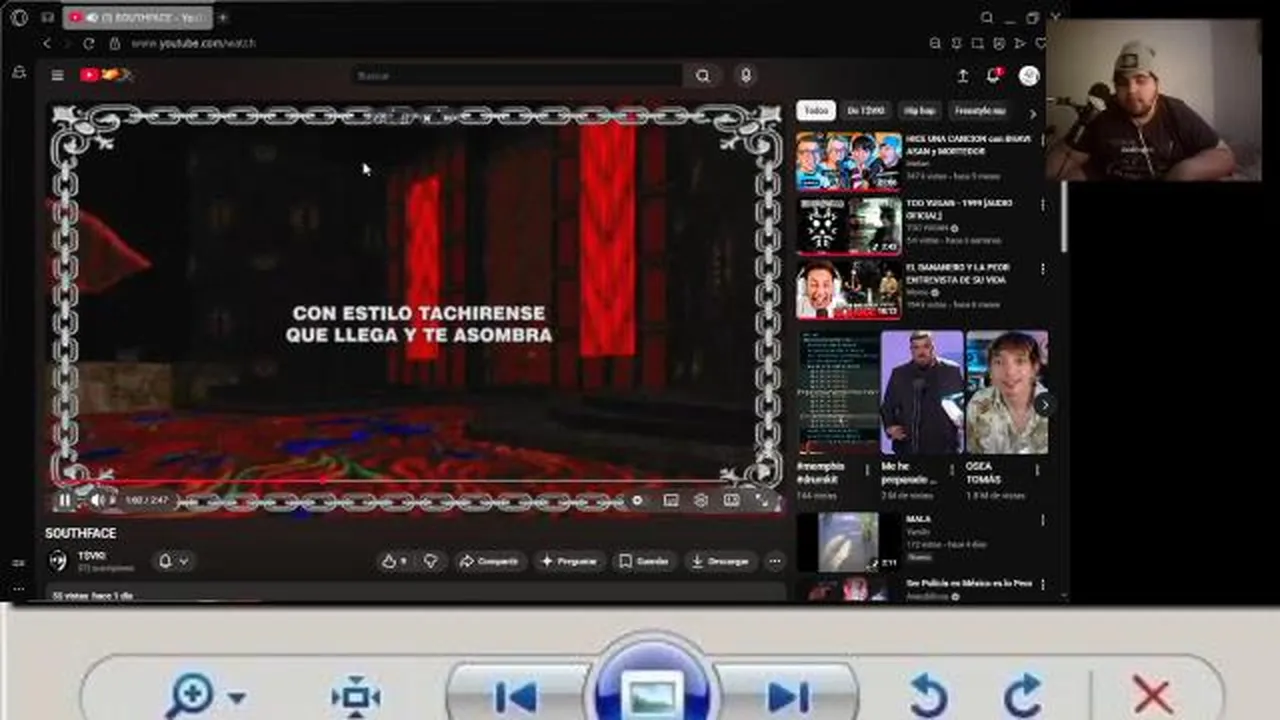1280x720 pixels.
Task: Open the player settings gear
Action: click(701, 500)
